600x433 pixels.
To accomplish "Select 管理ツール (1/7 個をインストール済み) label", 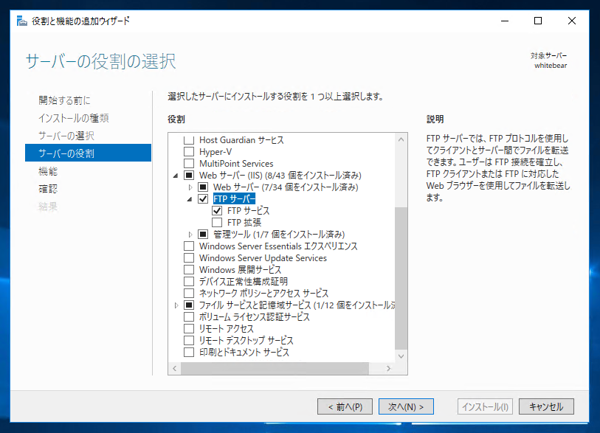I will pos(279,234).
